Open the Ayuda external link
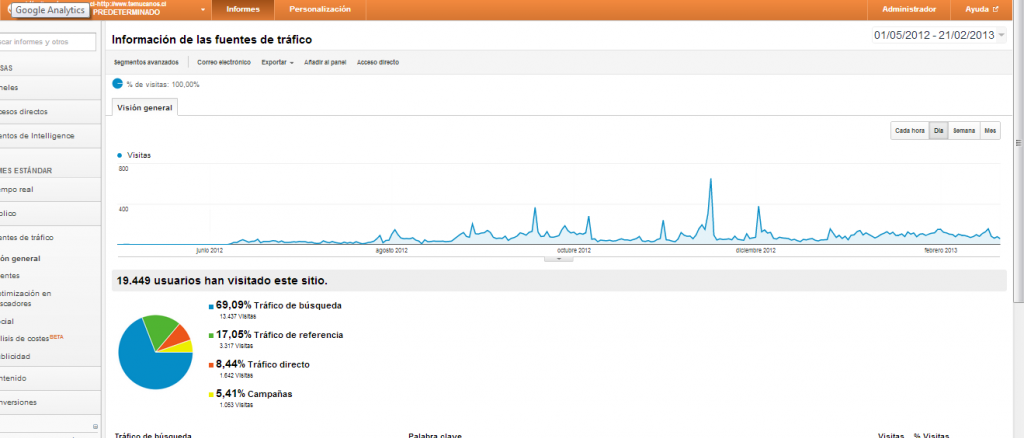 982,10
